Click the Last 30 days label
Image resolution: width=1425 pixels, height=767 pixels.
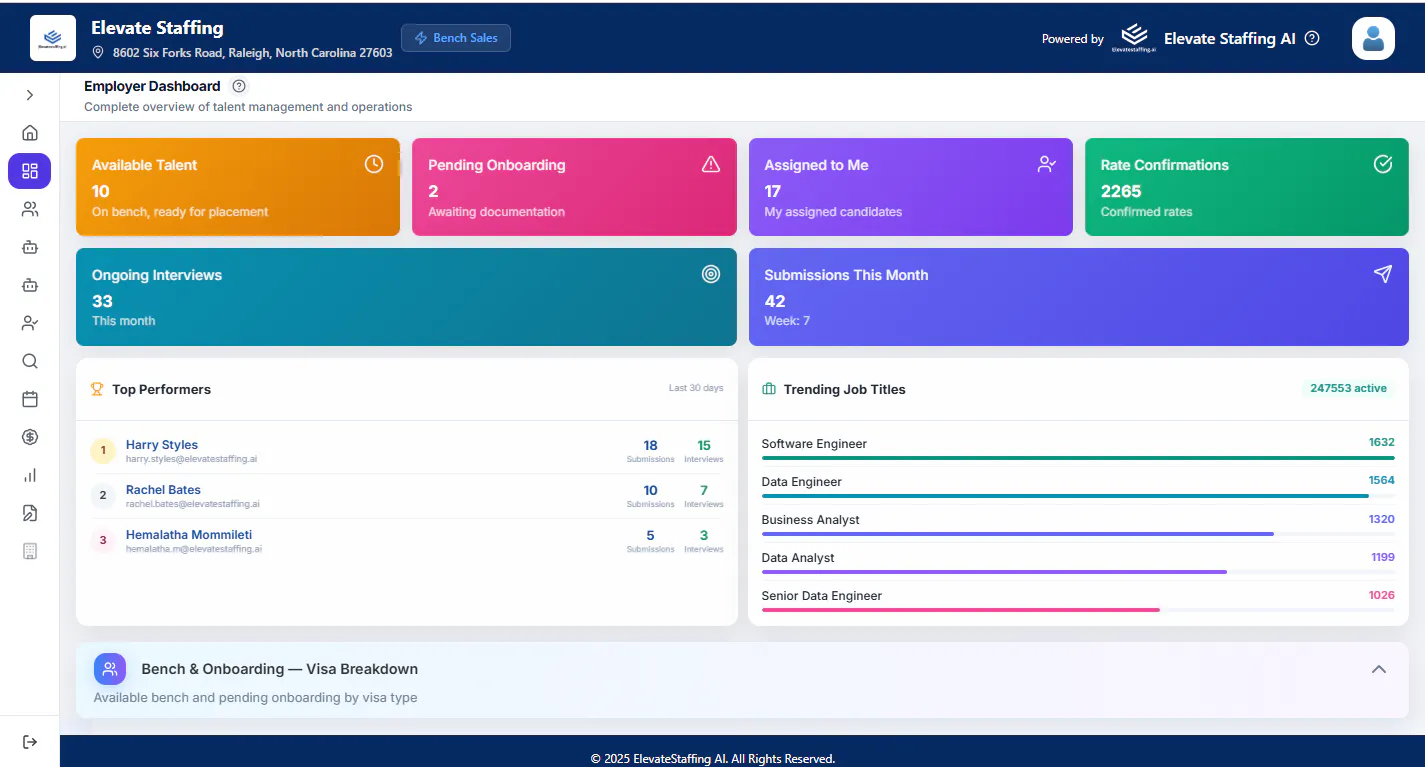pos(696,388)
